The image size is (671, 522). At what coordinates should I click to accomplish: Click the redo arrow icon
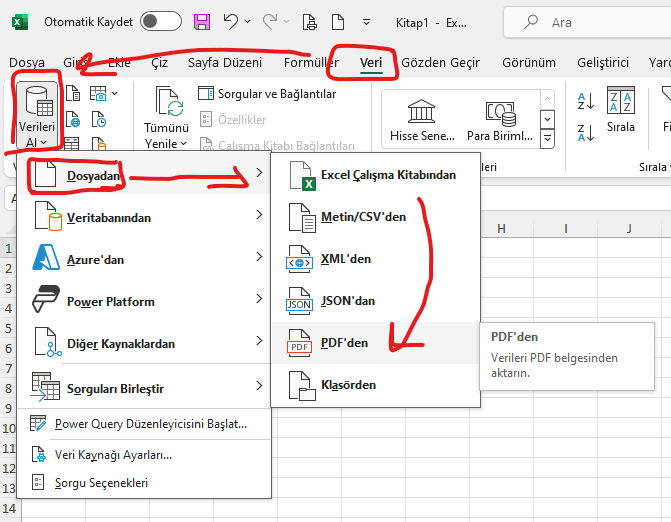click(x=270, y=21)
